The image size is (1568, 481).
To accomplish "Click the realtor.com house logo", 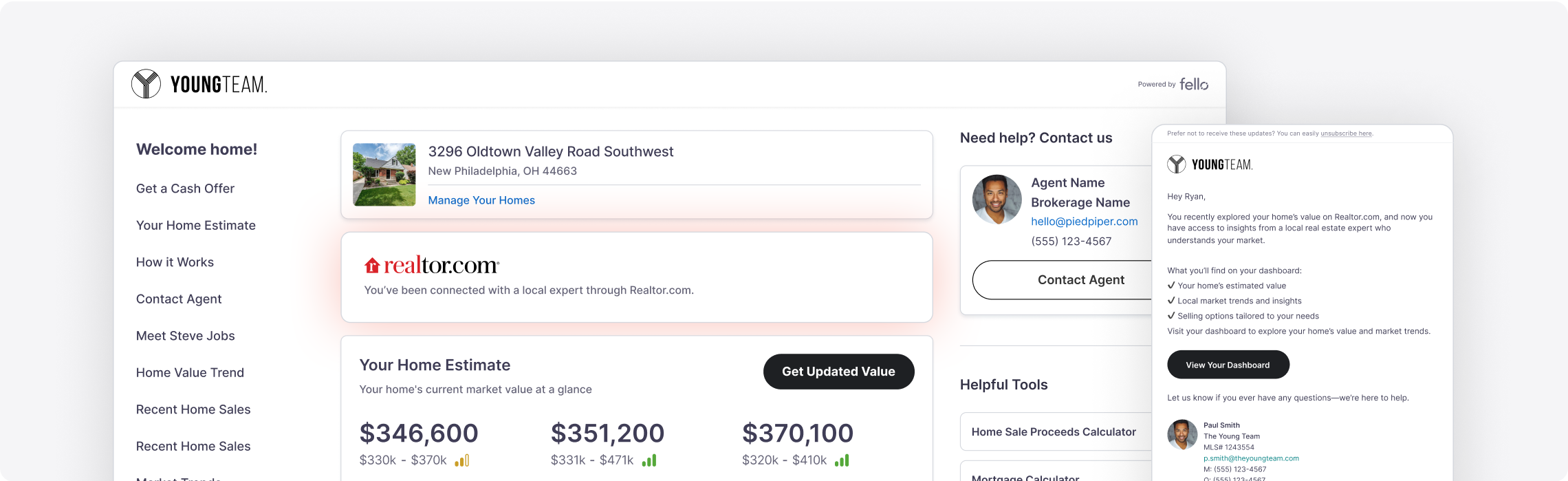I will 372,266.
